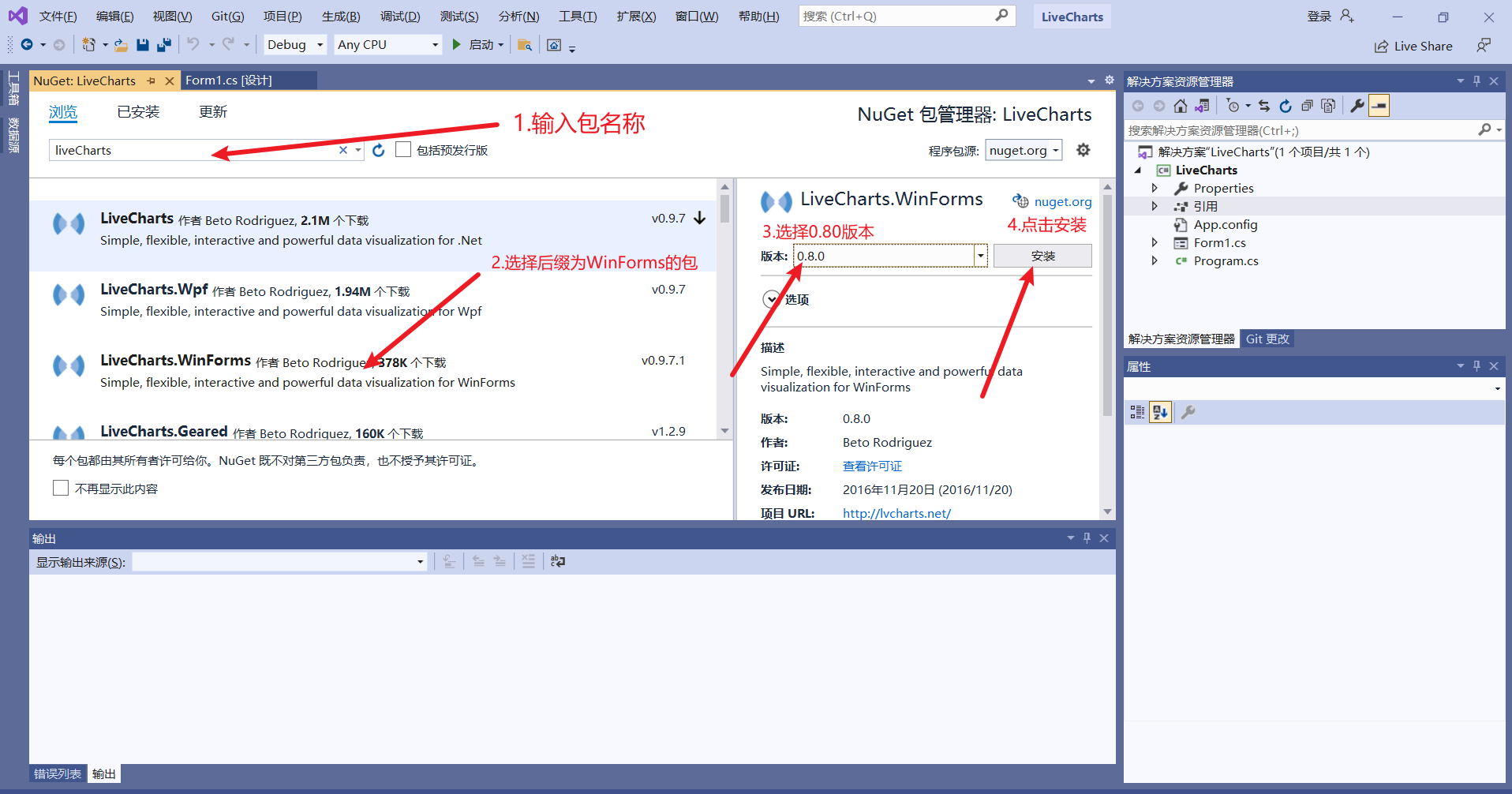Switch to Error List tab
Image resolution: width=1512 pixels, height=794 pixels.
58,773
